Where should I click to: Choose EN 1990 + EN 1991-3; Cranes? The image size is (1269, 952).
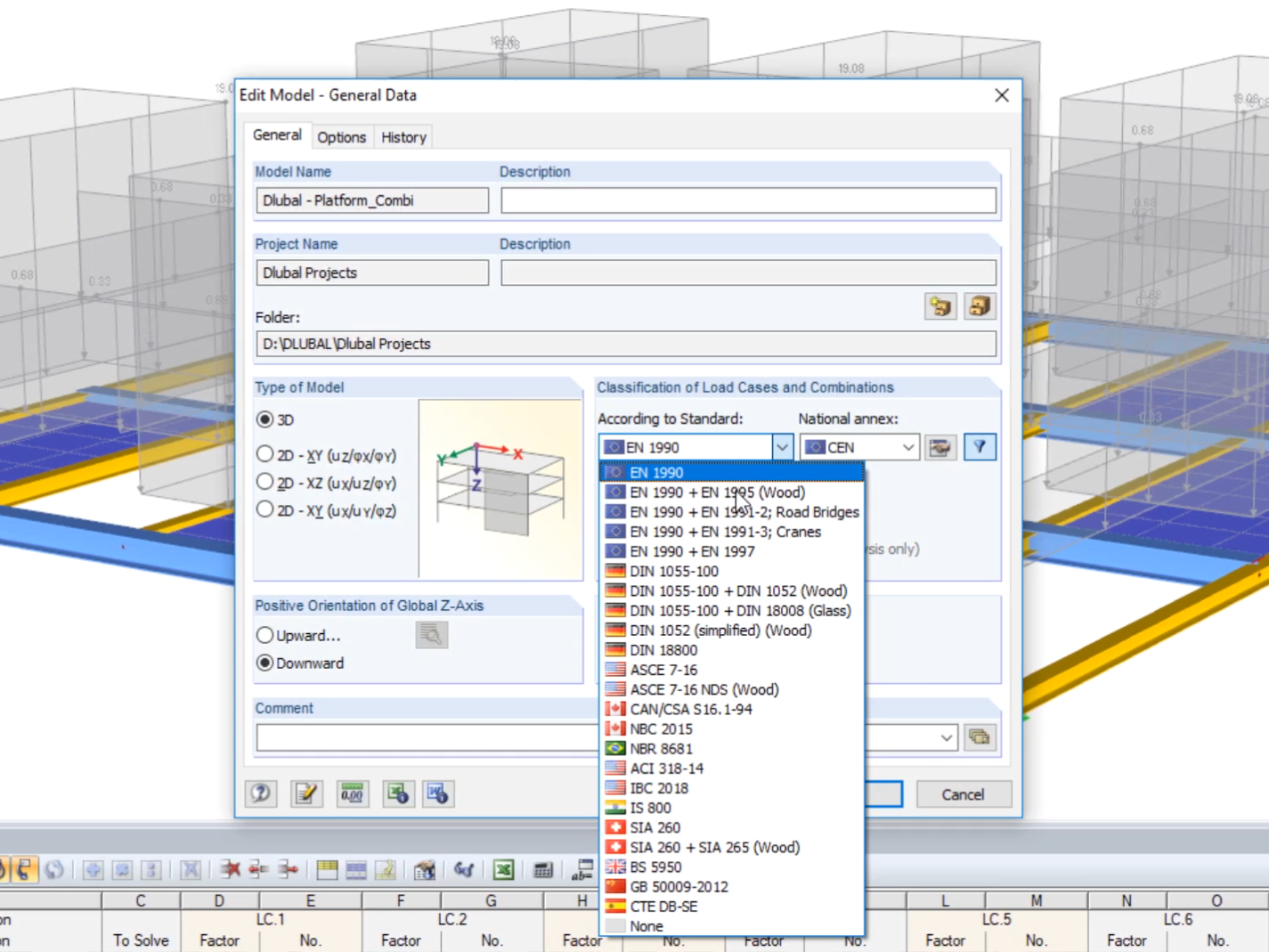732,532
